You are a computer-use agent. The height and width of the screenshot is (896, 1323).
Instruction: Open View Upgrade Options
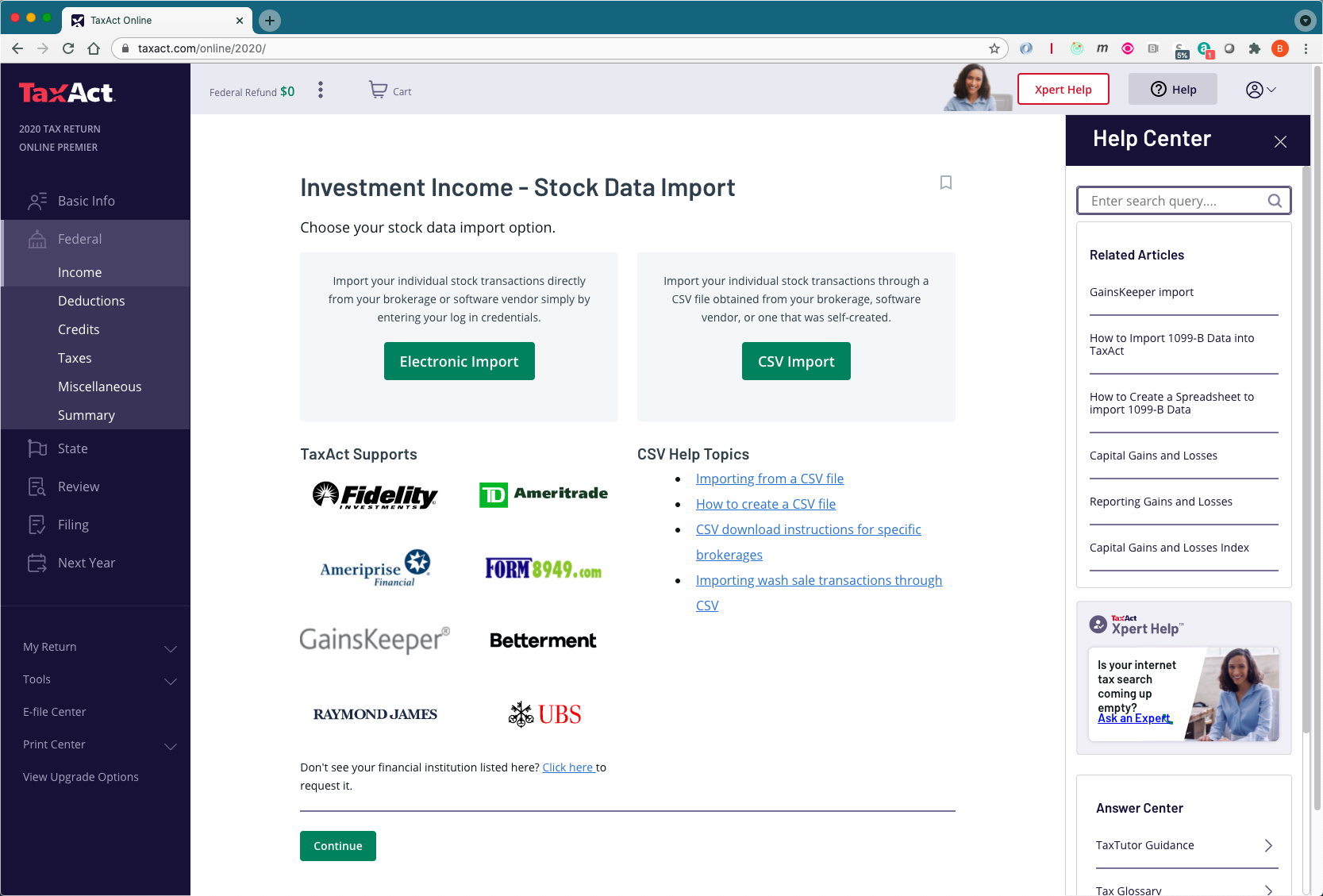click(x=81, y=778)
